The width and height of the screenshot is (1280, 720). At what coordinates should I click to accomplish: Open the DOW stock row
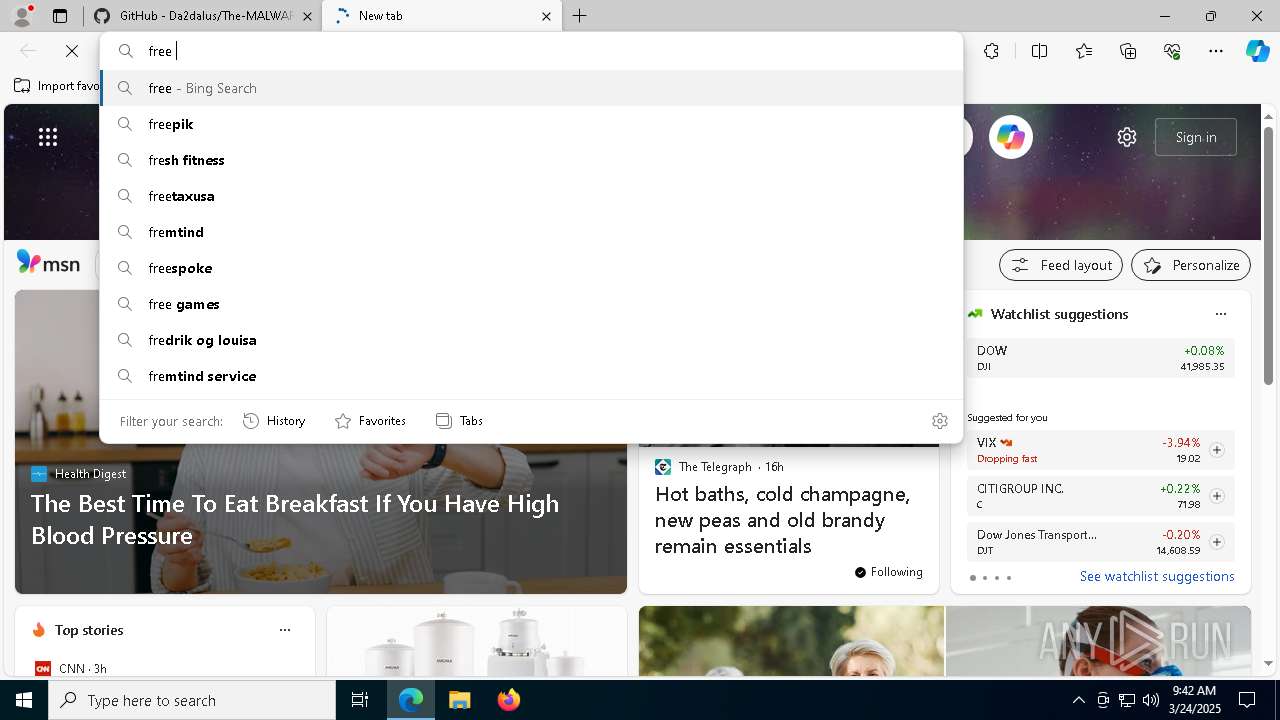pyautogui.click(x=1101, y=358)
